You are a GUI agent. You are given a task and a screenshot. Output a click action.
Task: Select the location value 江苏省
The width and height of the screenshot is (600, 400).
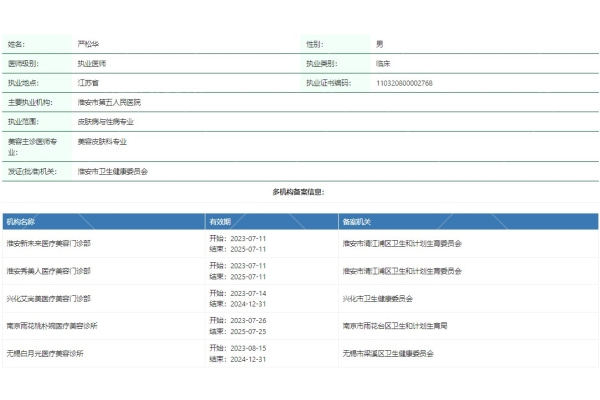tap(88, 83)
